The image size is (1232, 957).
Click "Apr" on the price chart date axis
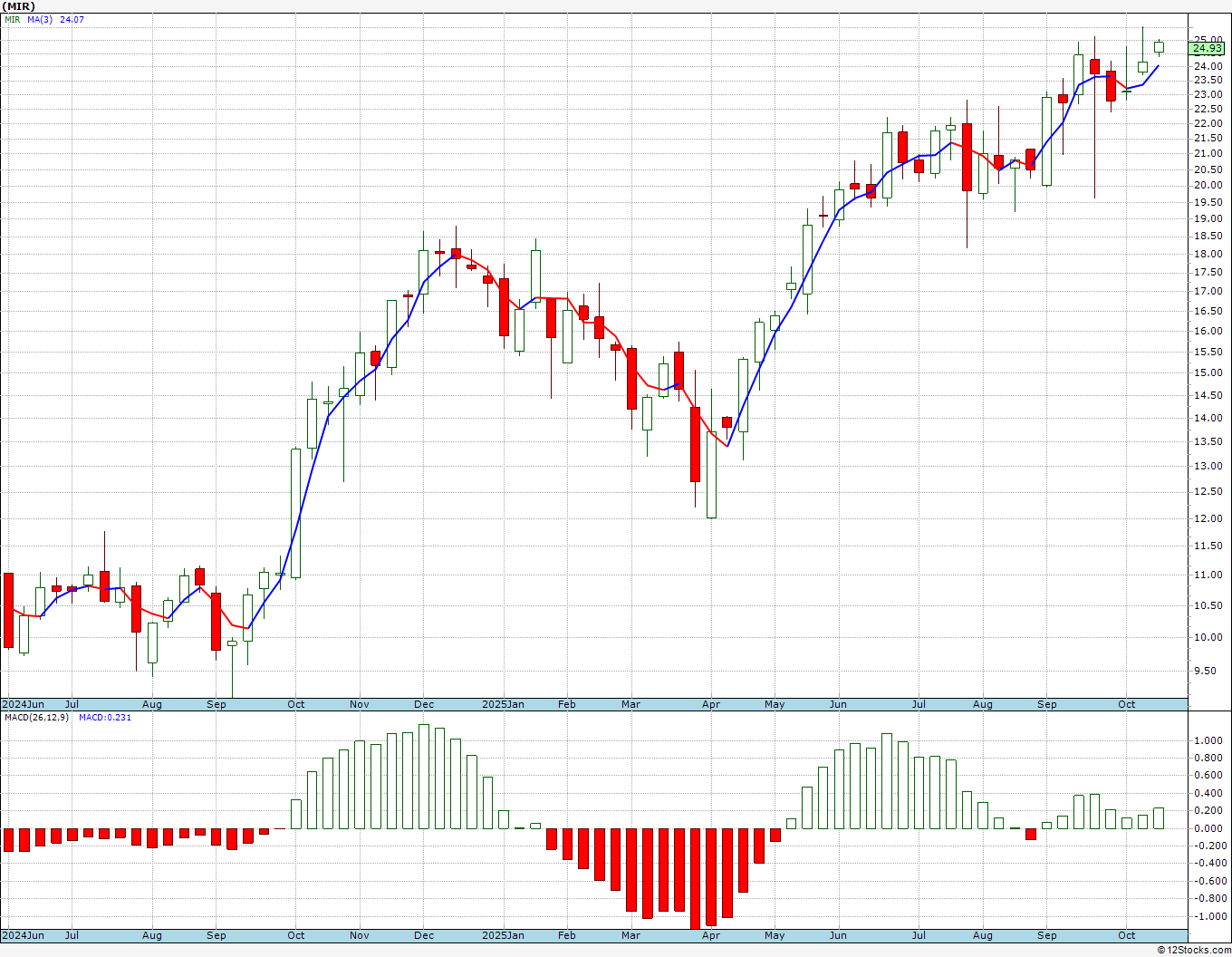pos(711,704)
